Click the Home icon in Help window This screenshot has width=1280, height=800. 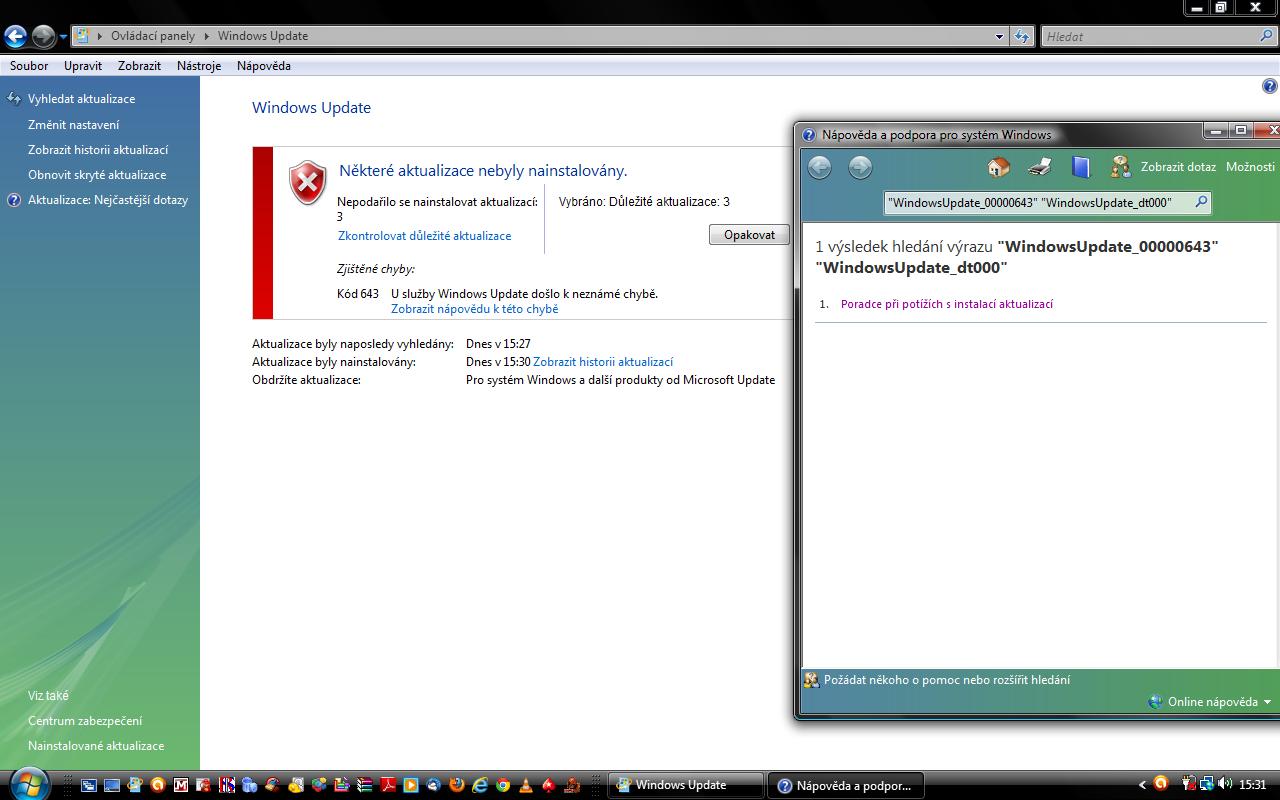[998, 167]
